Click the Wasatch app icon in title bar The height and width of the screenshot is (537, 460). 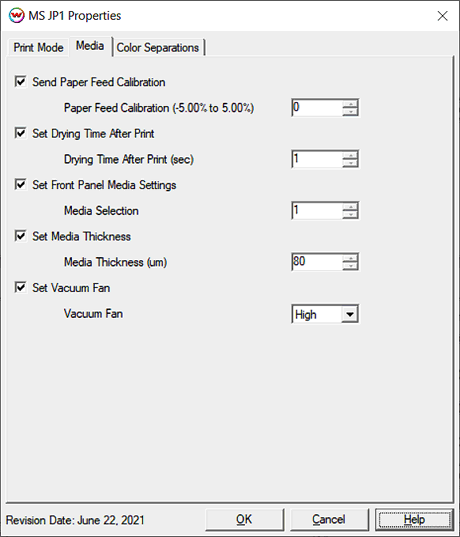16,16
